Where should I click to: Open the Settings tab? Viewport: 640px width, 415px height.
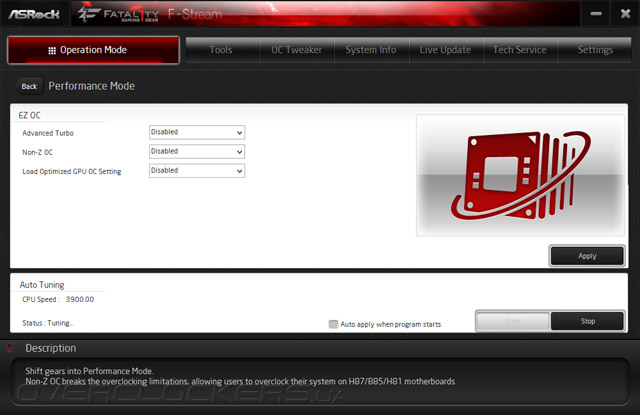click(x=595, y=50)
